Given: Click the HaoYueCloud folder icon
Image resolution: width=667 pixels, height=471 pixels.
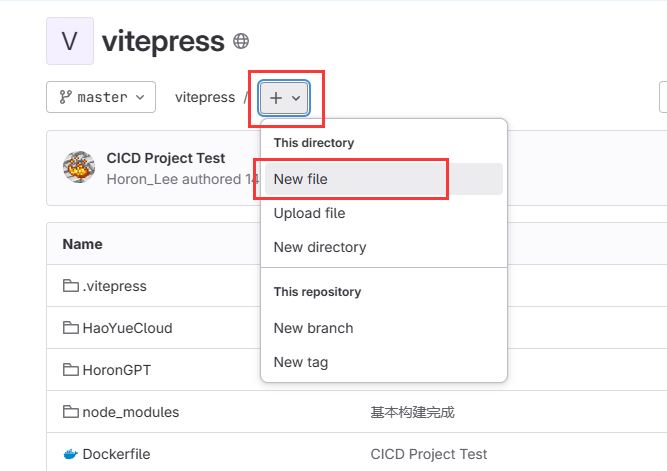Looking at the screenshot, I should (x=71, y=328).
